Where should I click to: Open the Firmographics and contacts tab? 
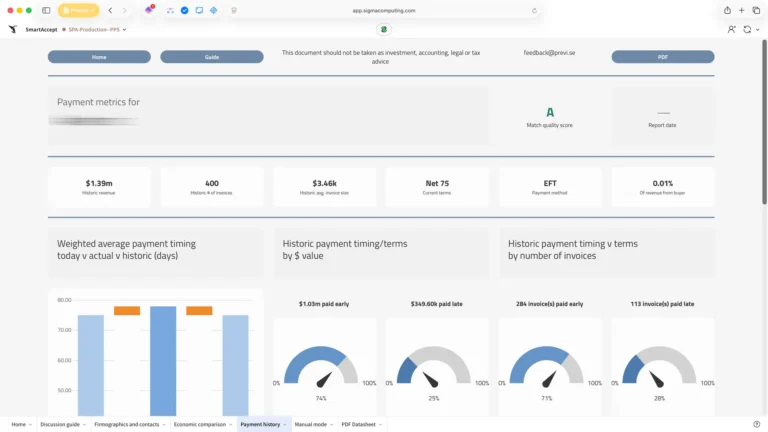click(126, 425)
